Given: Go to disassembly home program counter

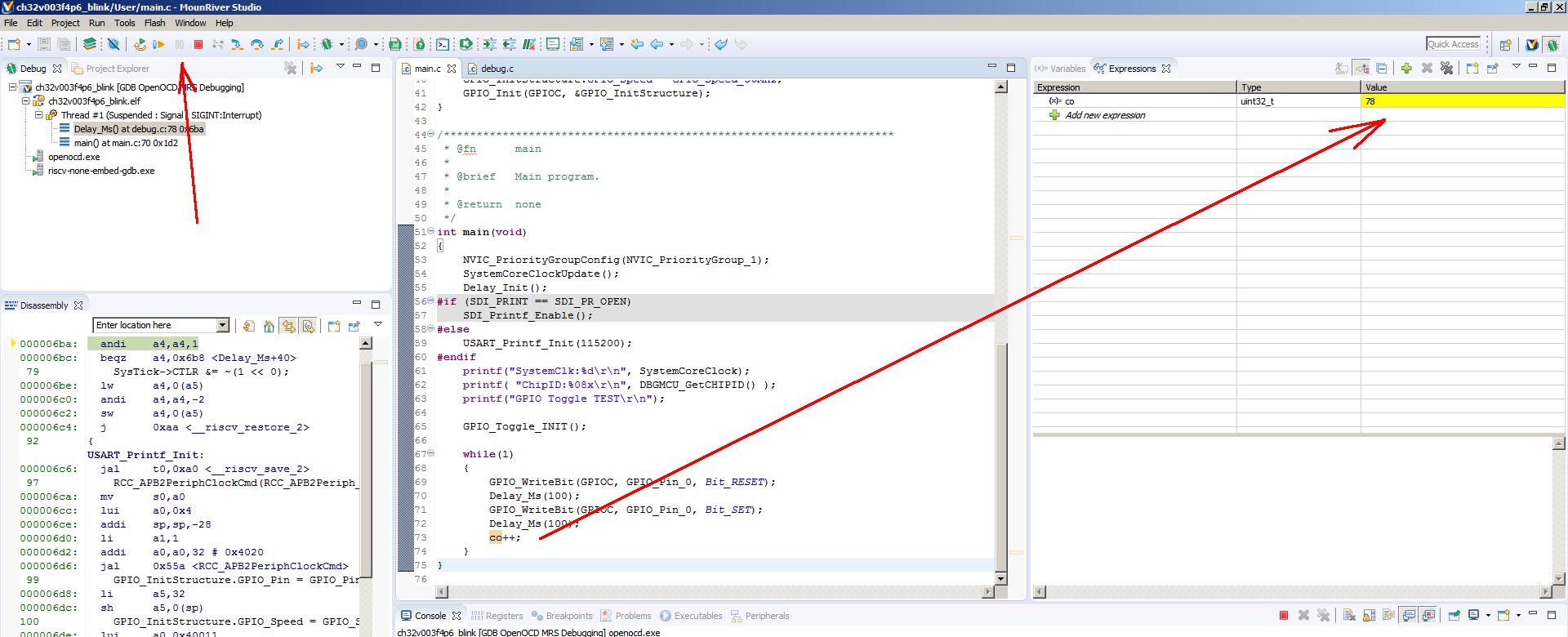Looking at the screenshot, I should pos(269,326).
